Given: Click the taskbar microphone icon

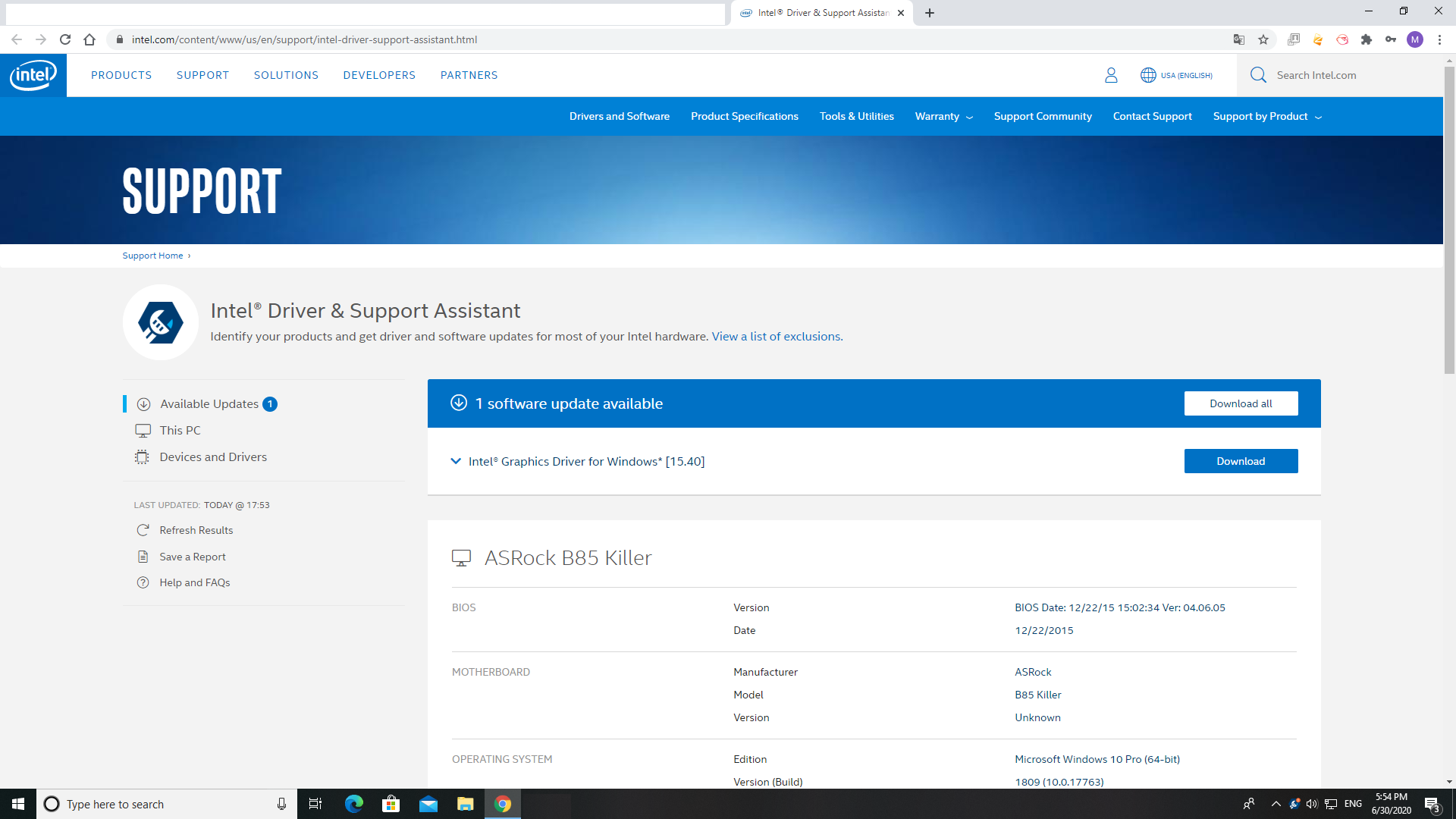Looking at the screenshot, I should coord(281,804).
